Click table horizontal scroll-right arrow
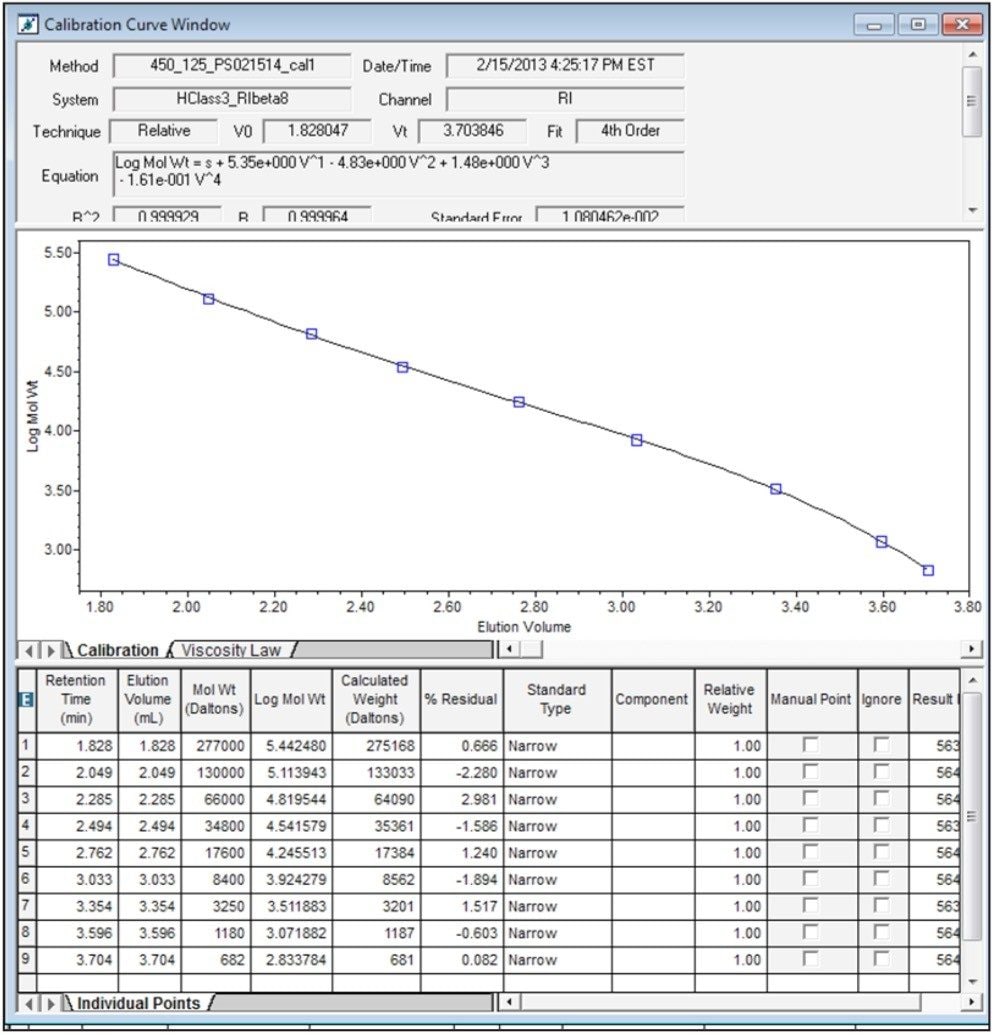 [971, 1003]
